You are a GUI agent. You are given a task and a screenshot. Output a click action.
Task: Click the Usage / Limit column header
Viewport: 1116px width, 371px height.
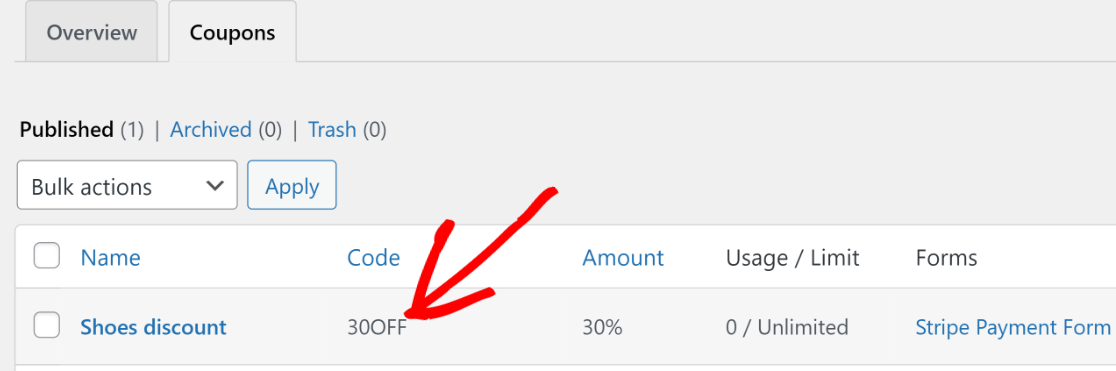point(792,257)
